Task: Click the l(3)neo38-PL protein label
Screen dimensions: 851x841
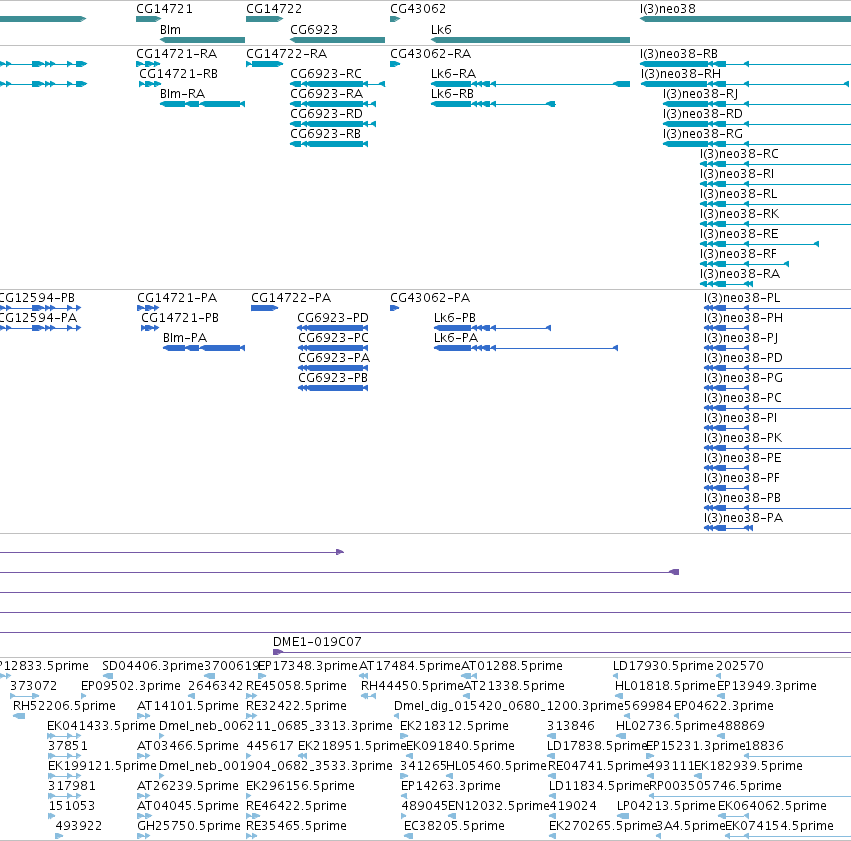Action: coord(742,298)
